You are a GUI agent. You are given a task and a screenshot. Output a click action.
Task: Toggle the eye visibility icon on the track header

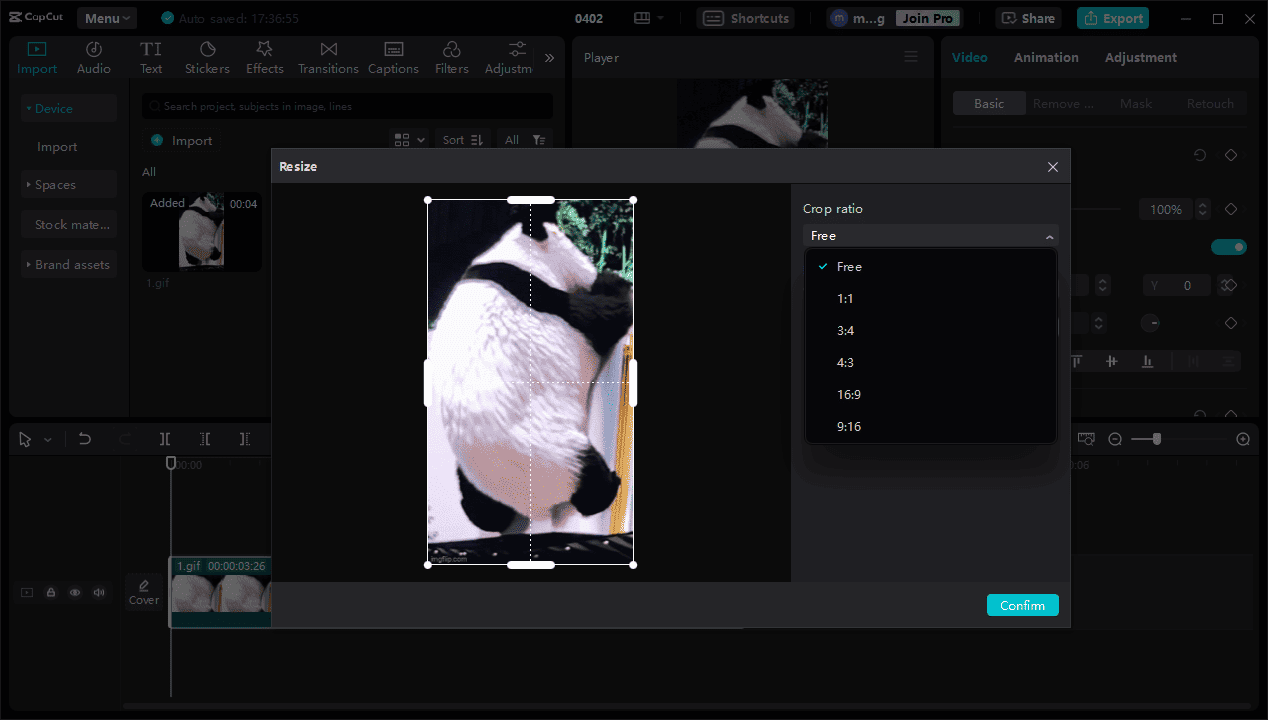75,592
